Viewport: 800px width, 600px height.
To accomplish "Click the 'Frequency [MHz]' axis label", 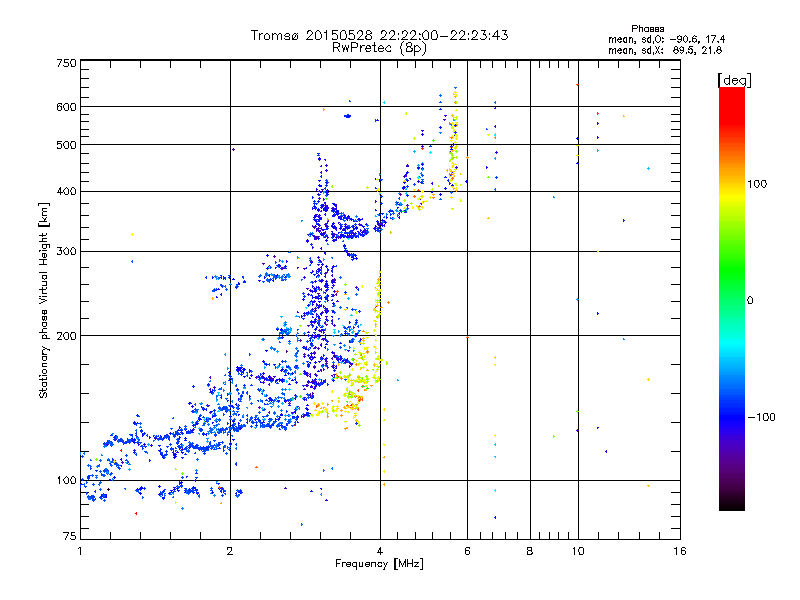I will tap(379, 564).
